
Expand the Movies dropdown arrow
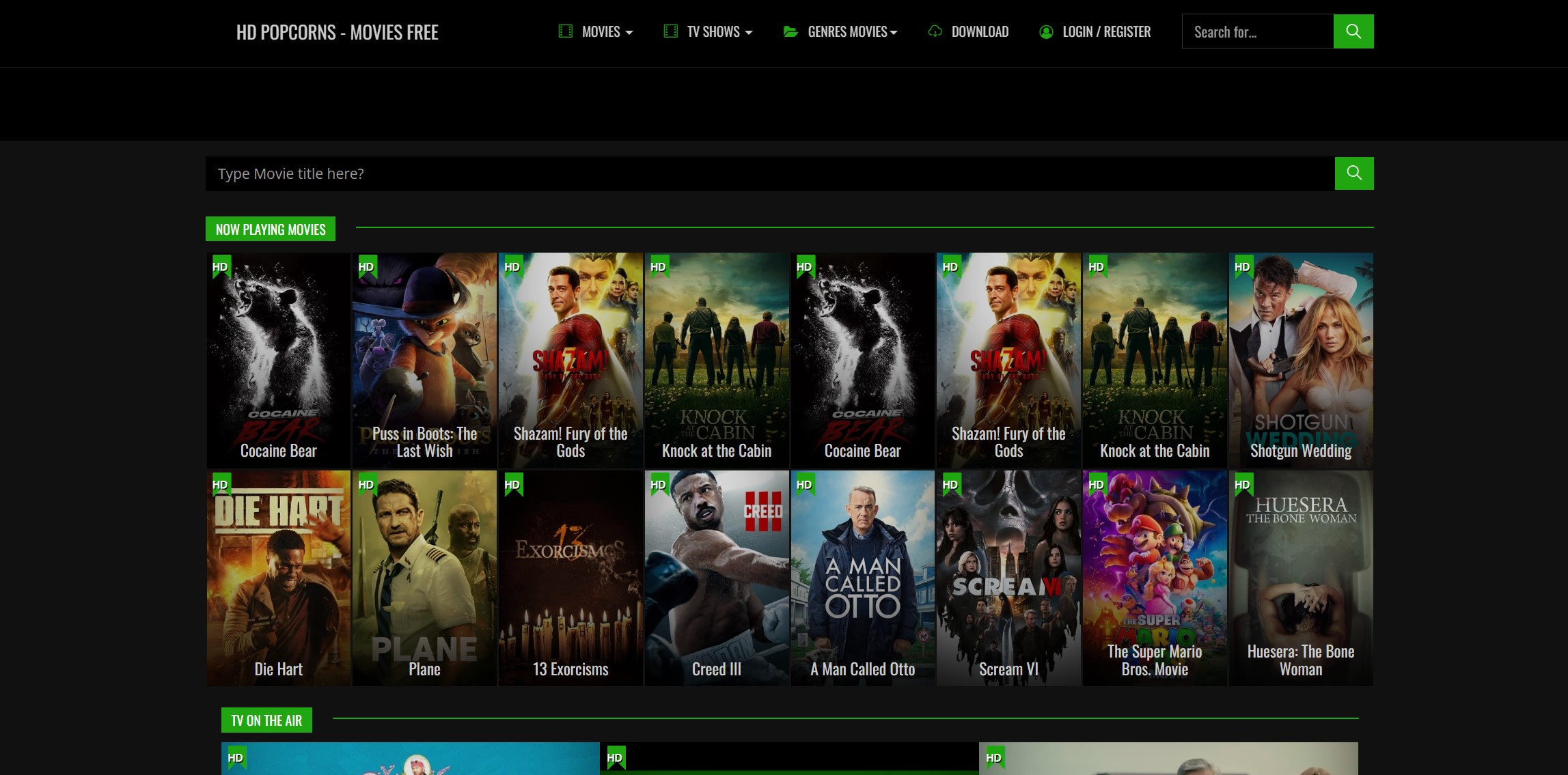pyautogui.click(x=629, y=33)
